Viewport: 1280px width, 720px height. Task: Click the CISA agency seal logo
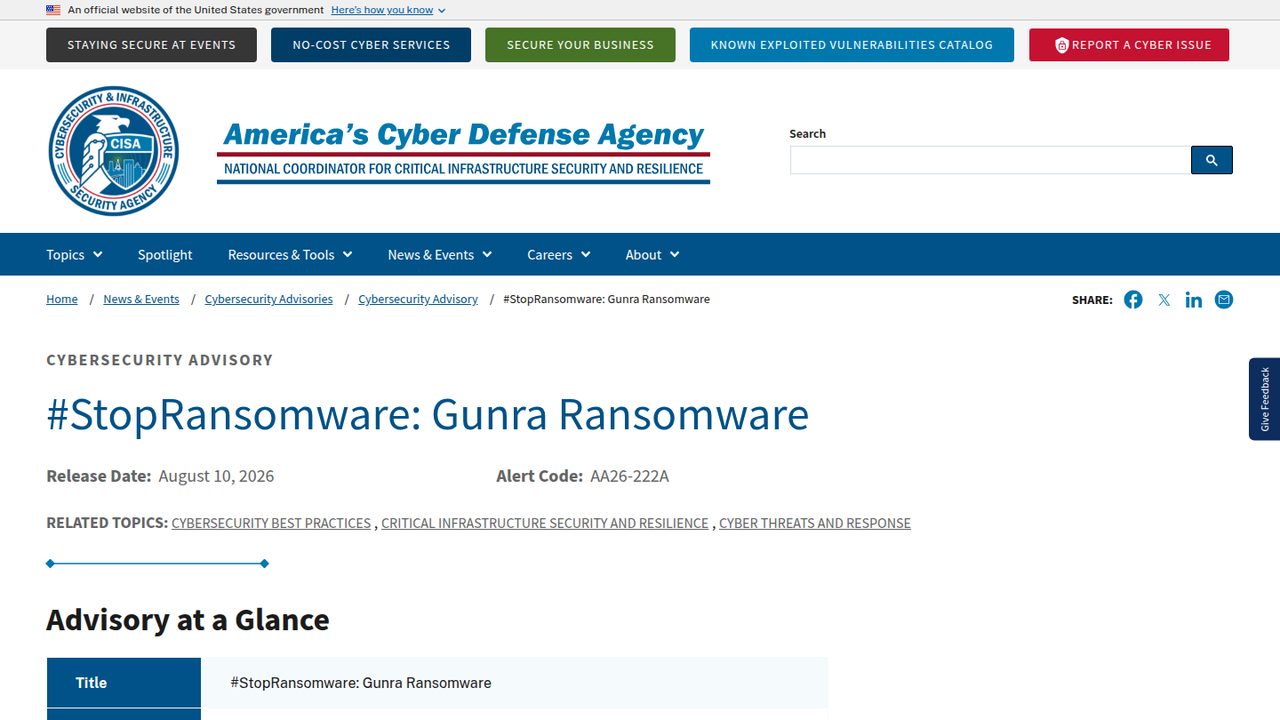point(114,151)
